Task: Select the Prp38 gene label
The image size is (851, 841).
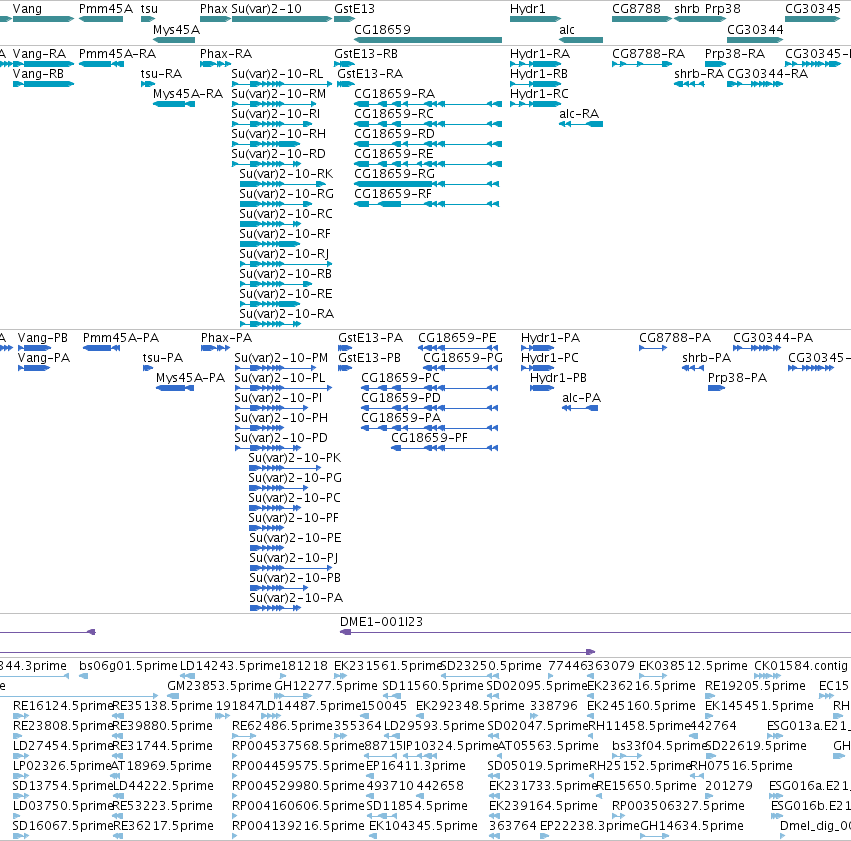Action: pyautogui.click(x=723, y=9)
